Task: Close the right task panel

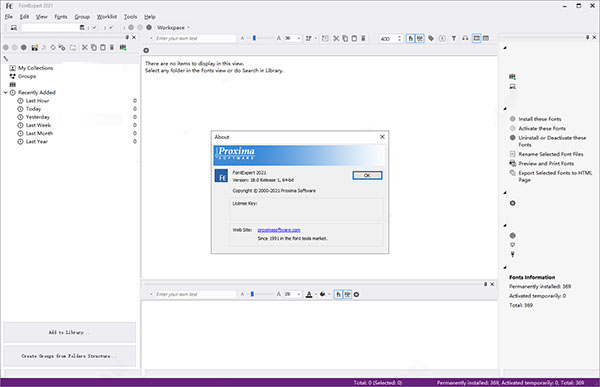Action: (594, 37)
